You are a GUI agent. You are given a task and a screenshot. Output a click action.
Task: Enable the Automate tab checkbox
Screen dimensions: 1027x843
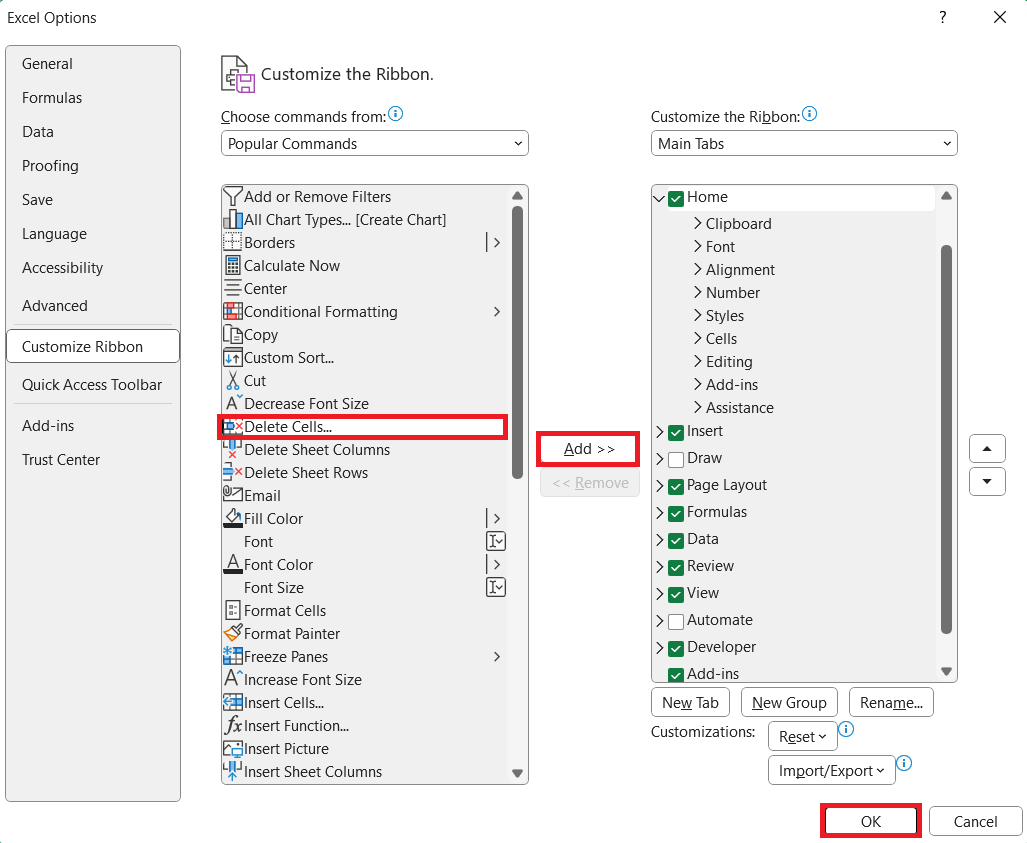point(676,621)
